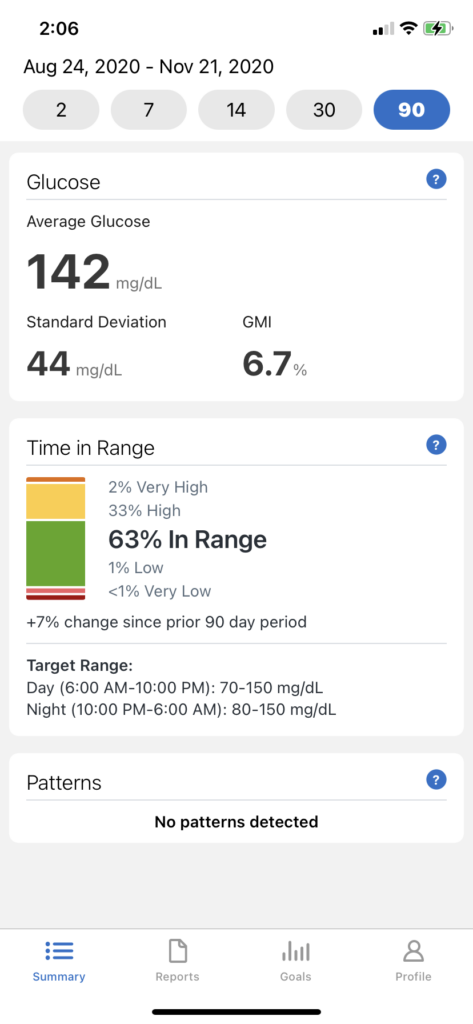Tap the yellow High bar segment
This screenshot has height=1024, width=473.
[56, 501]
